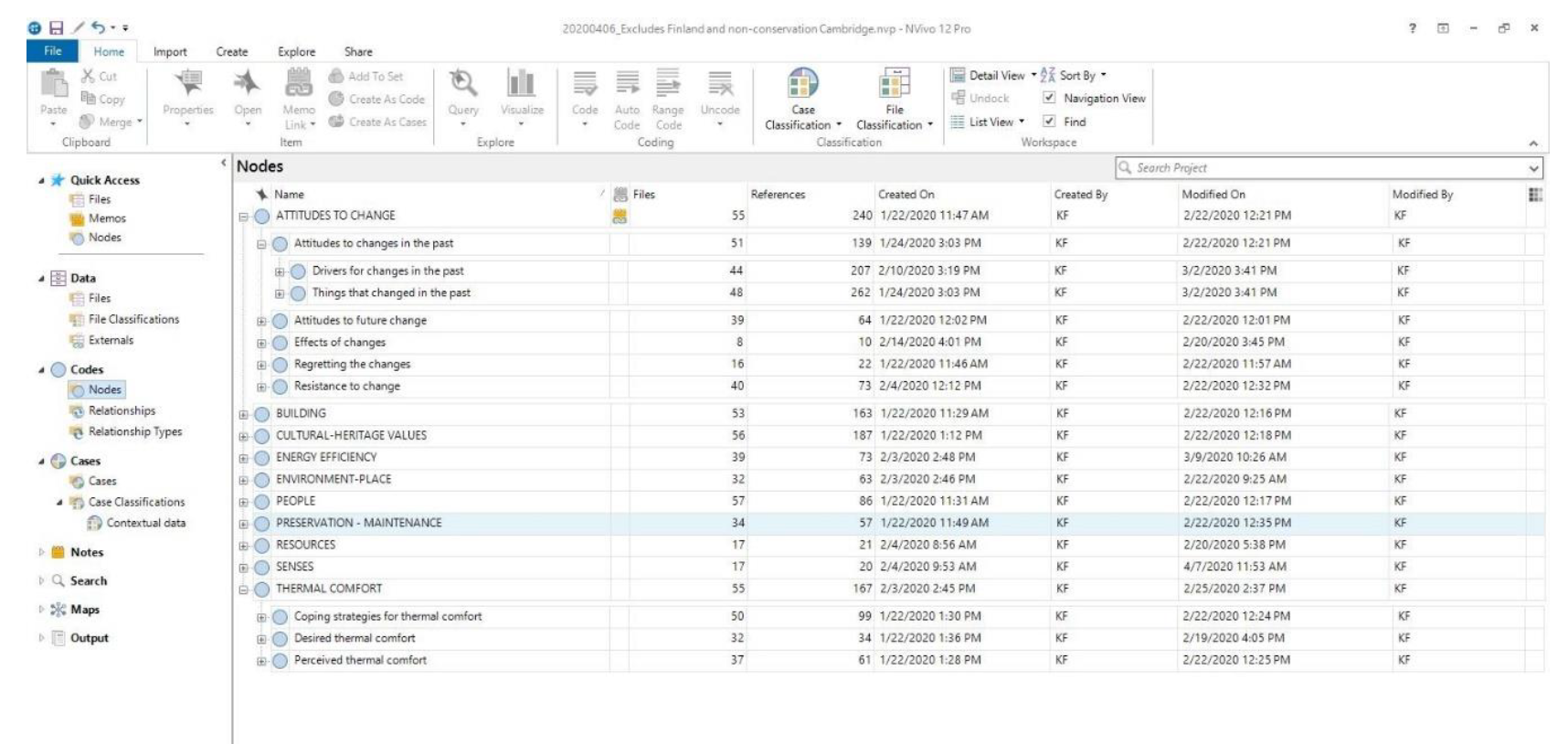
Task: Expand the ENERGY EFFICIENCY node
Action: point(243,458)
